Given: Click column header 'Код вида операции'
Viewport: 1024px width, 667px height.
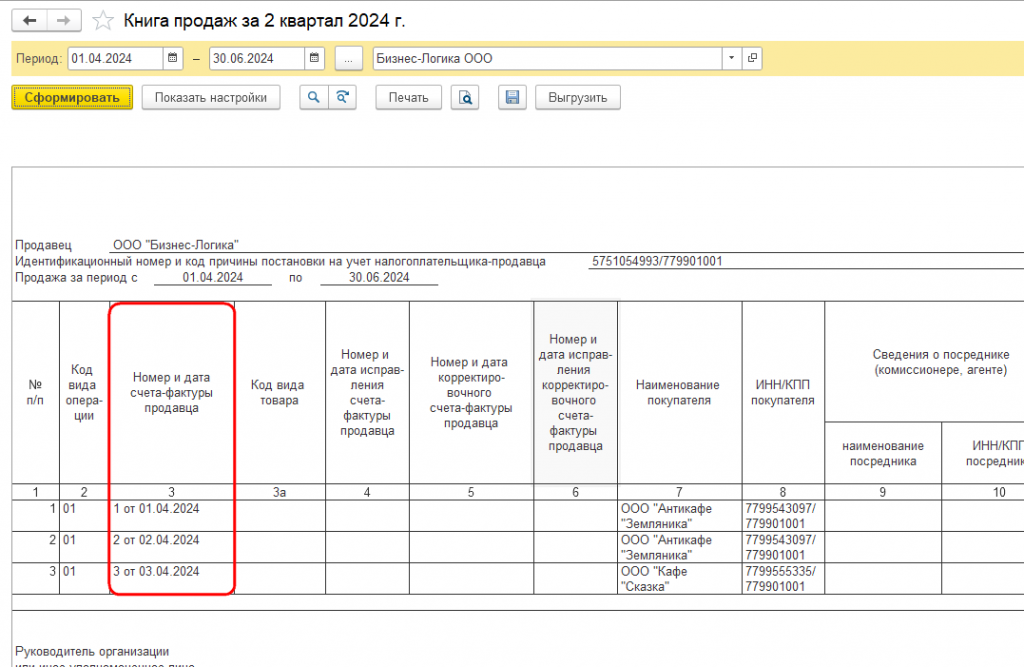Looking at the screenshot, I should [84, 393].
